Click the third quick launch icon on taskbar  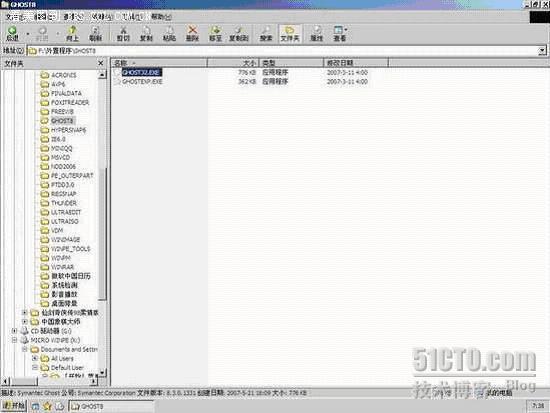60,406
